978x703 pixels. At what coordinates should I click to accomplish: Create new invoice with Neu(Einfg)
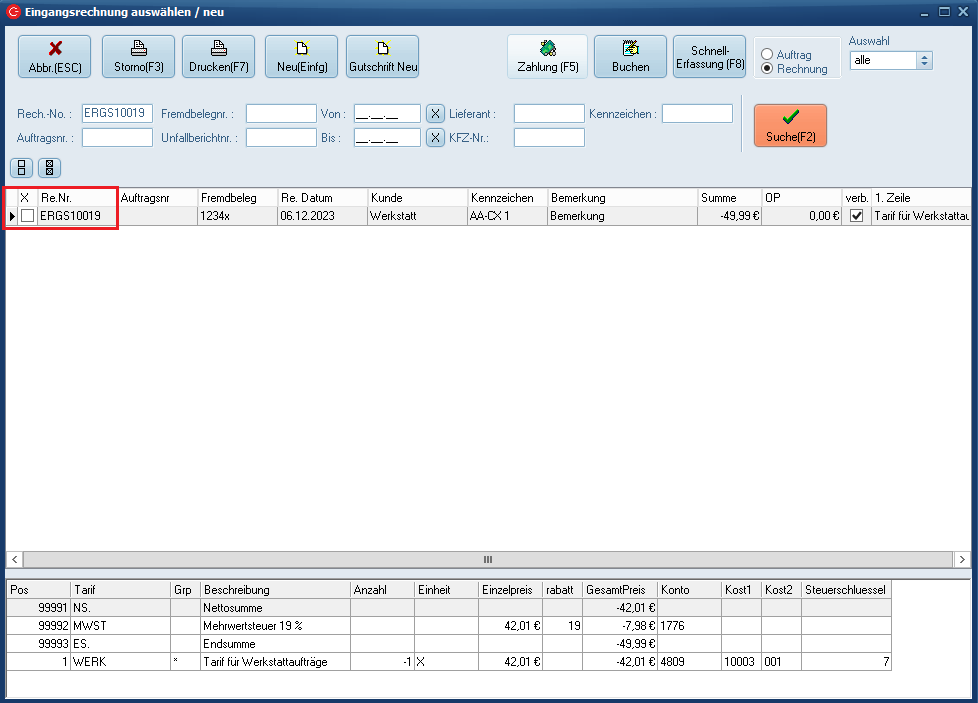(x=301, y=57)
